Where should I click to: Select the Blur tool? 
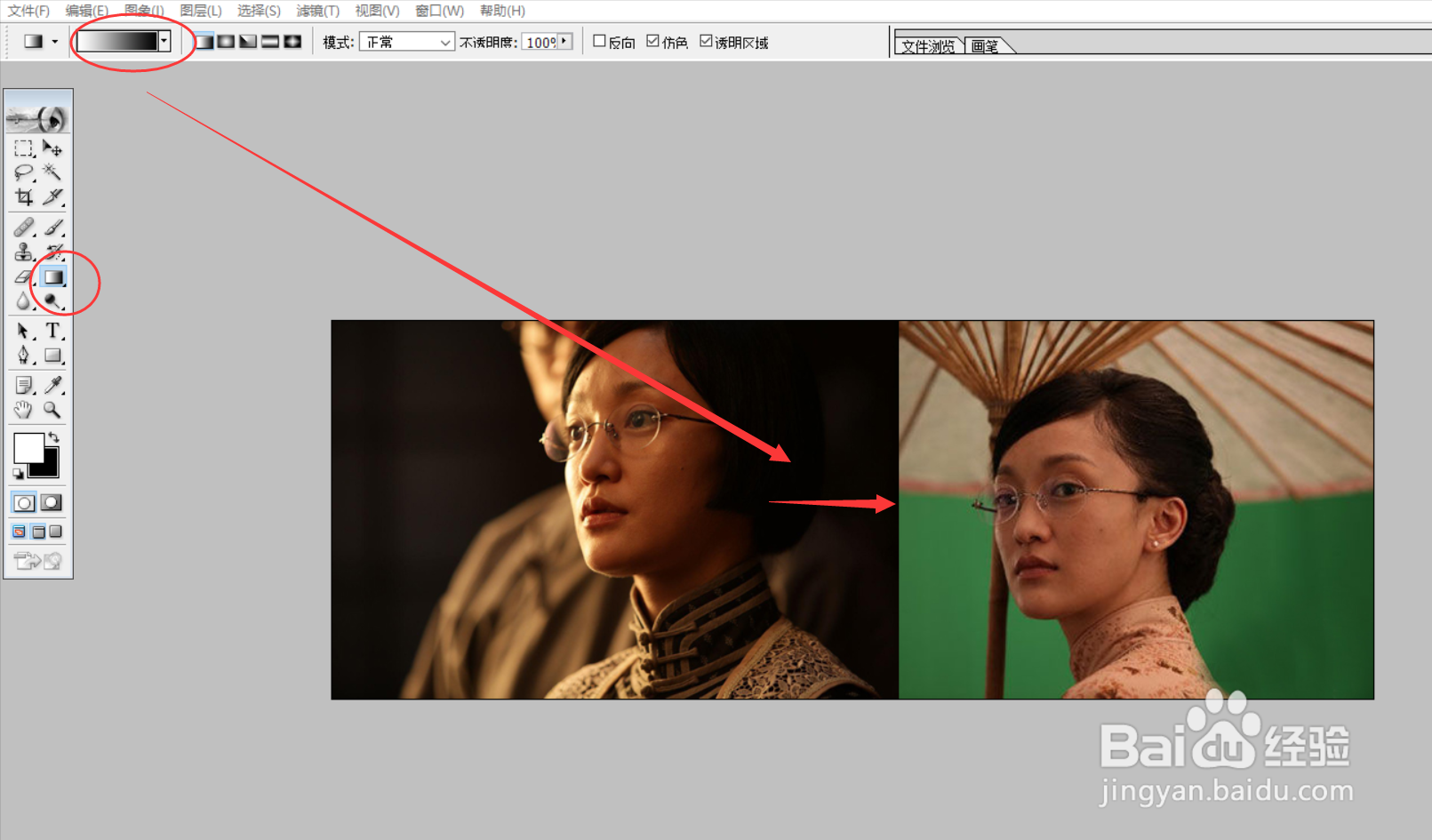[24, 301]
